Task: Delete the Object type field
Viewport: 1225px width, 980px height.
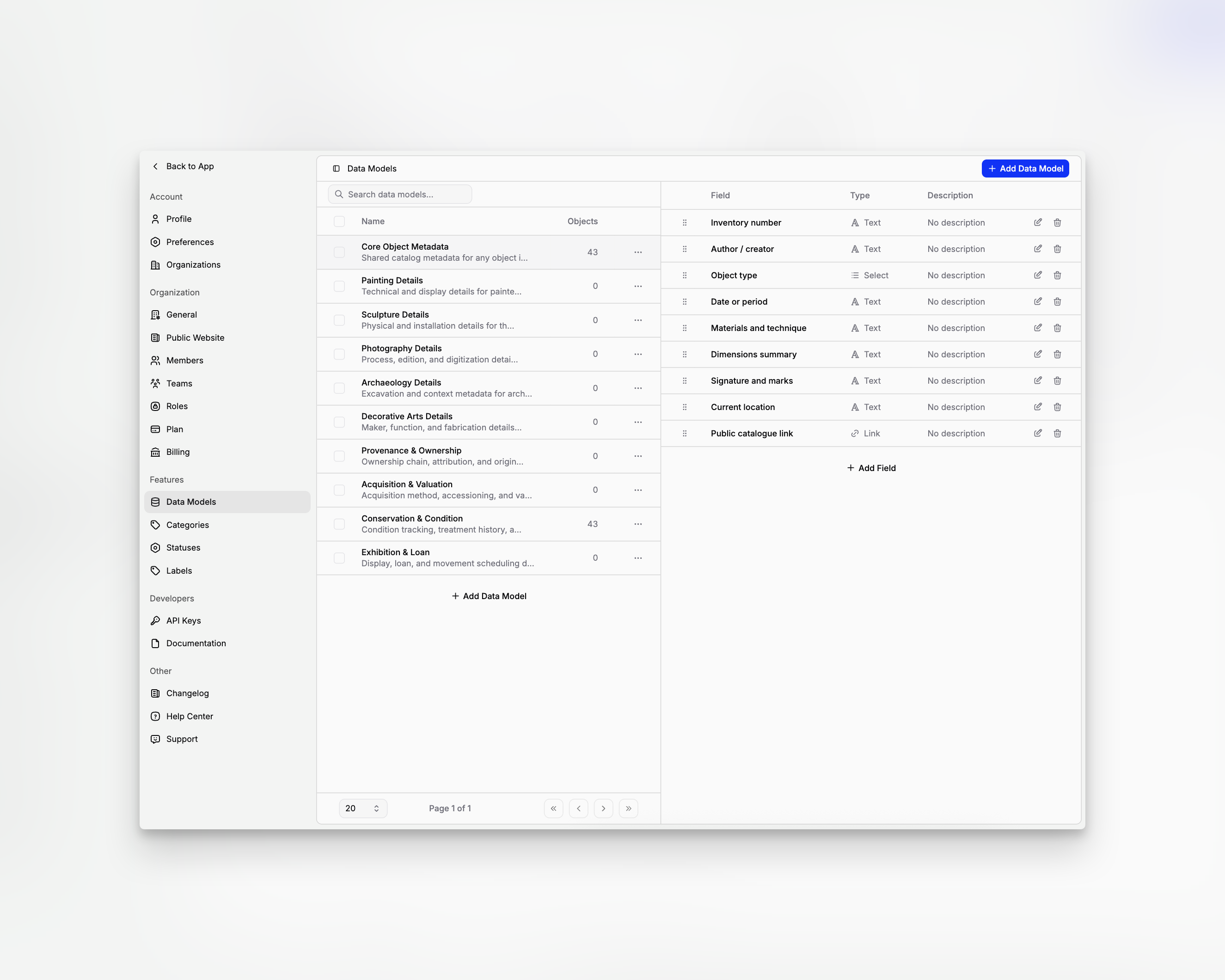Action: (1057, 275)
